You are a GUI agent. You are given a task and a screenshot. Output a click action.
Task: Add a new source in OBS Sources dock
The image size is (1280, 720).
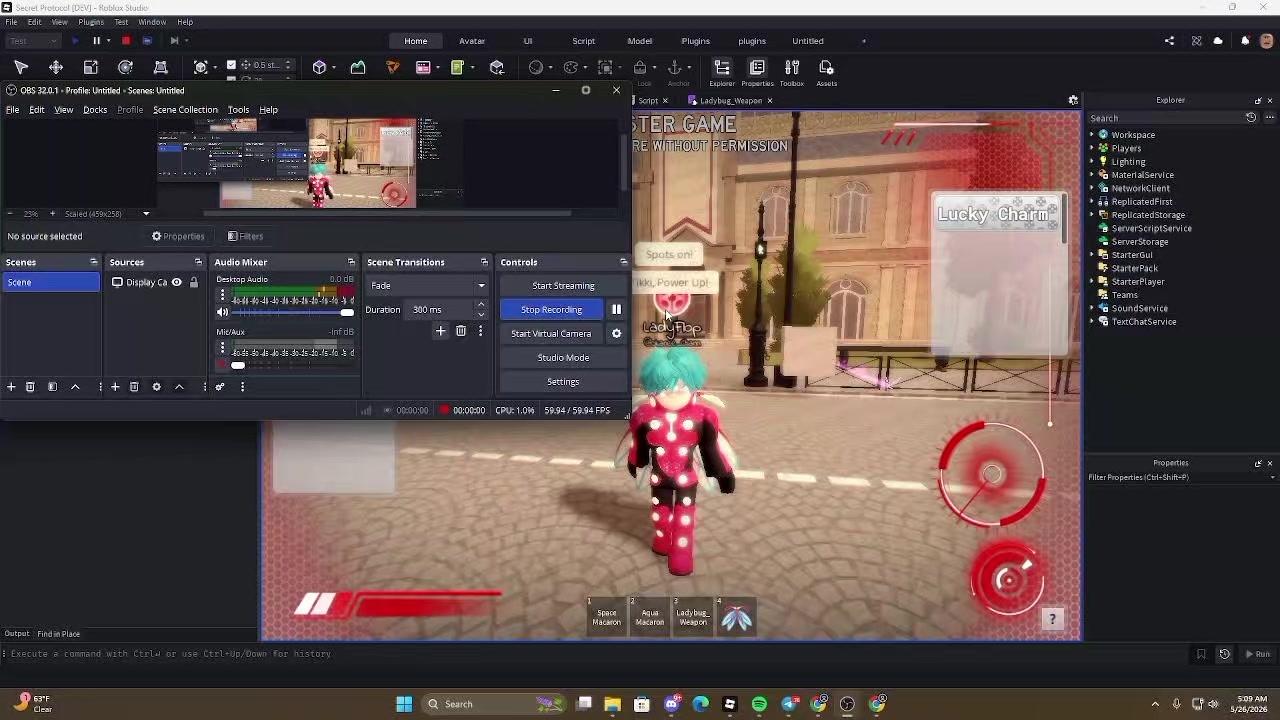[x=115, y=387]
